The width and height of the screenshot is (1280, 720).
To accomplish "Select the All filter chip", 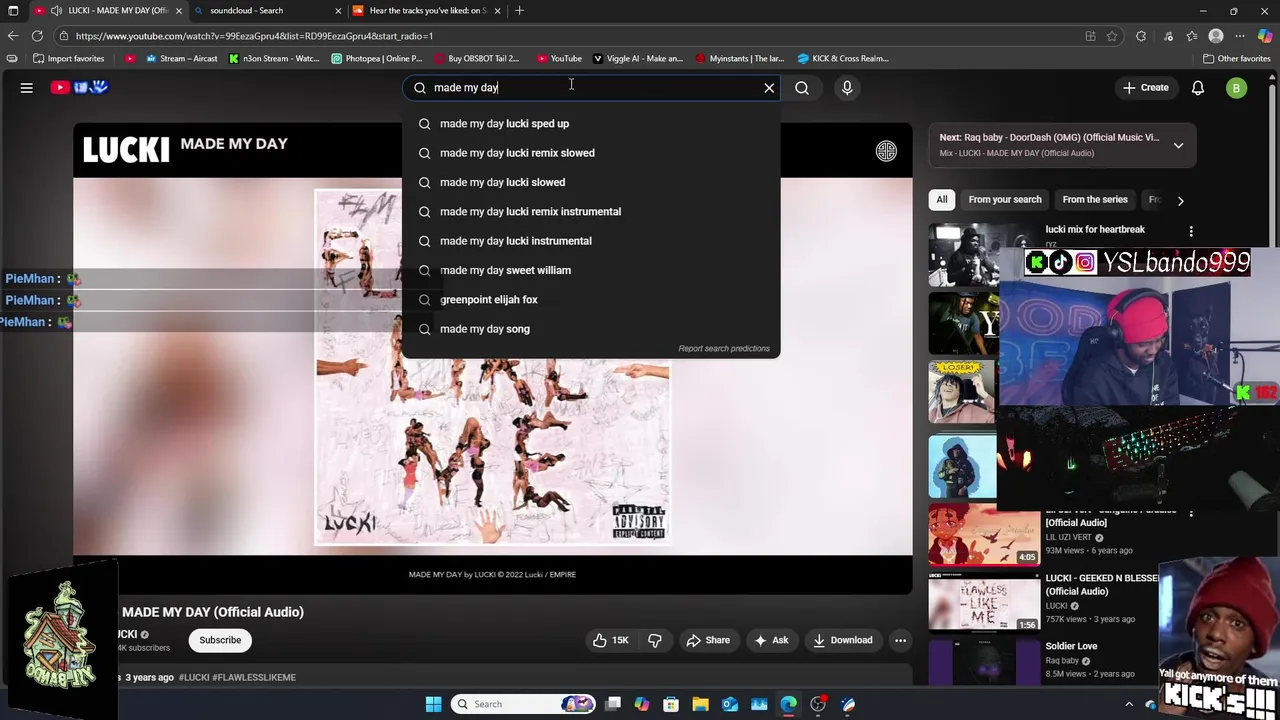I will pyautogui.click(x=941, y=200).
